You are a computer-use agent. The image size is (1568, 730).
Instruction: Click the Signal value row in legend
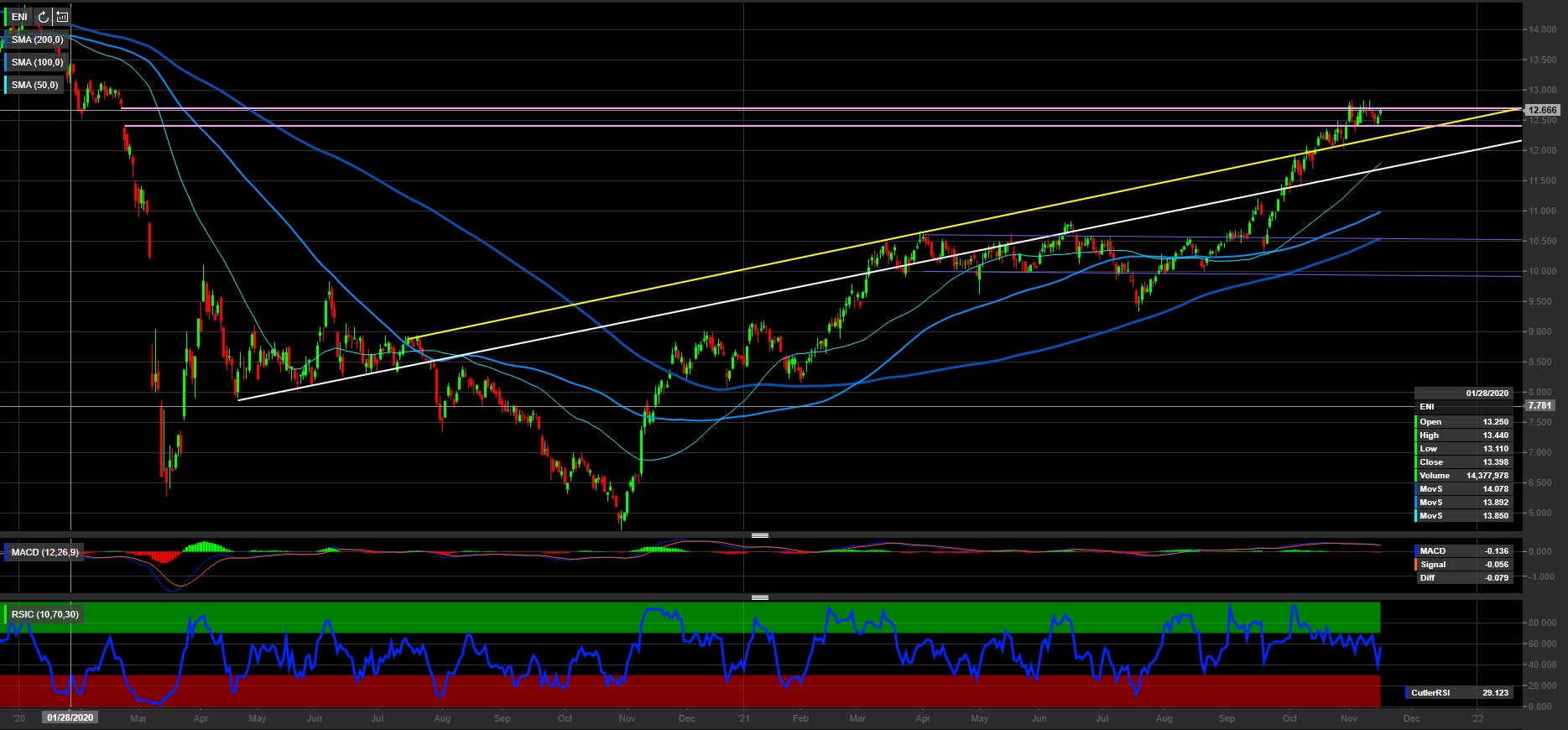click(1464, 565)
